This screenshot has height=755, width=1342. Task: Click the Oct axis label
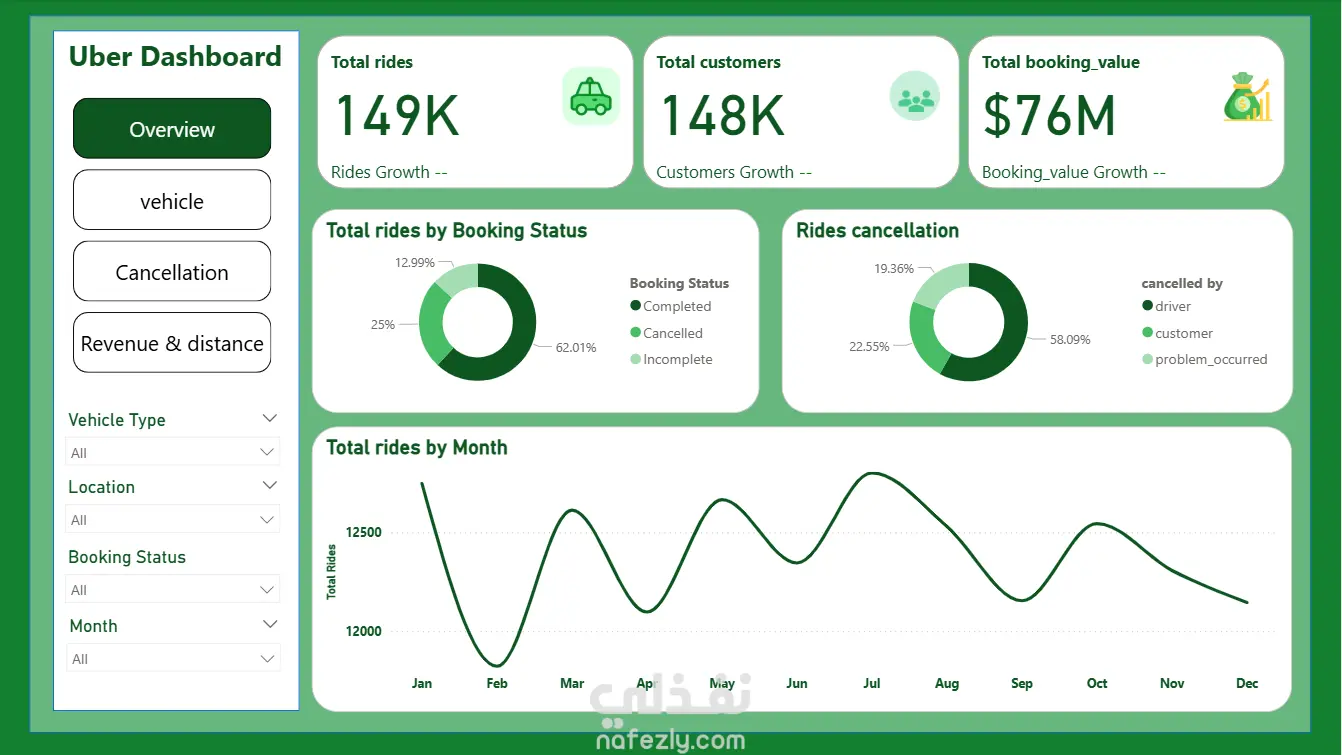pos(1097,683)
